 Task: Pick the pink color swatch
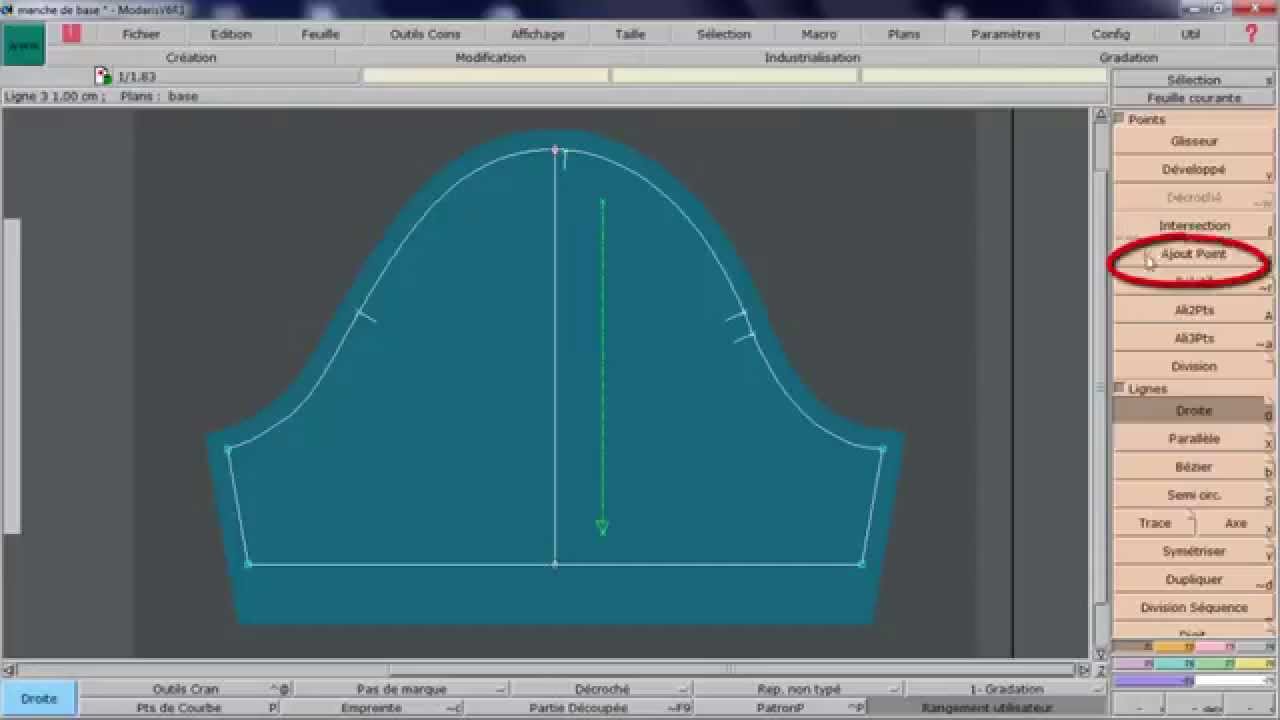1215,647
